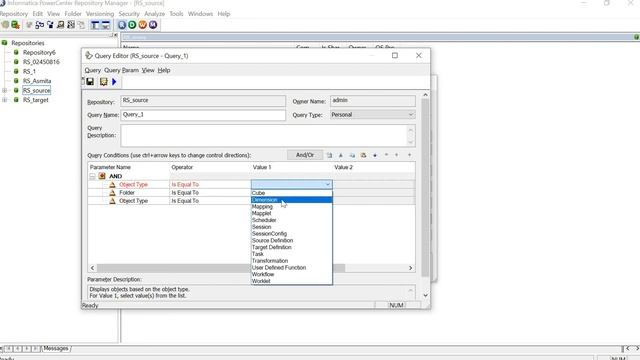Click the conditions horizontal scrollbar right arrow
Viewport: 640px width, 360px height.
(x=411, y=268)
